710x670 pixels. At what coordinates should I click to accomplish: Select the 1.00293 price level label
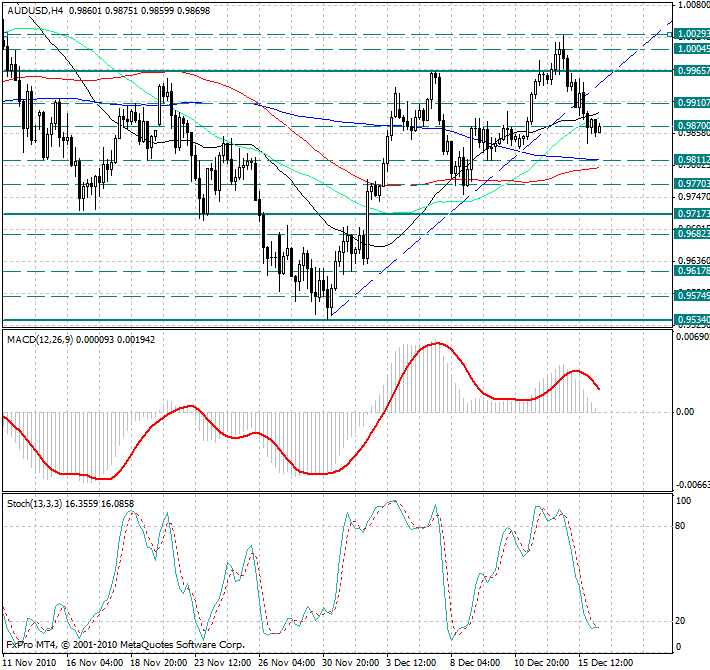click(692, 34)
